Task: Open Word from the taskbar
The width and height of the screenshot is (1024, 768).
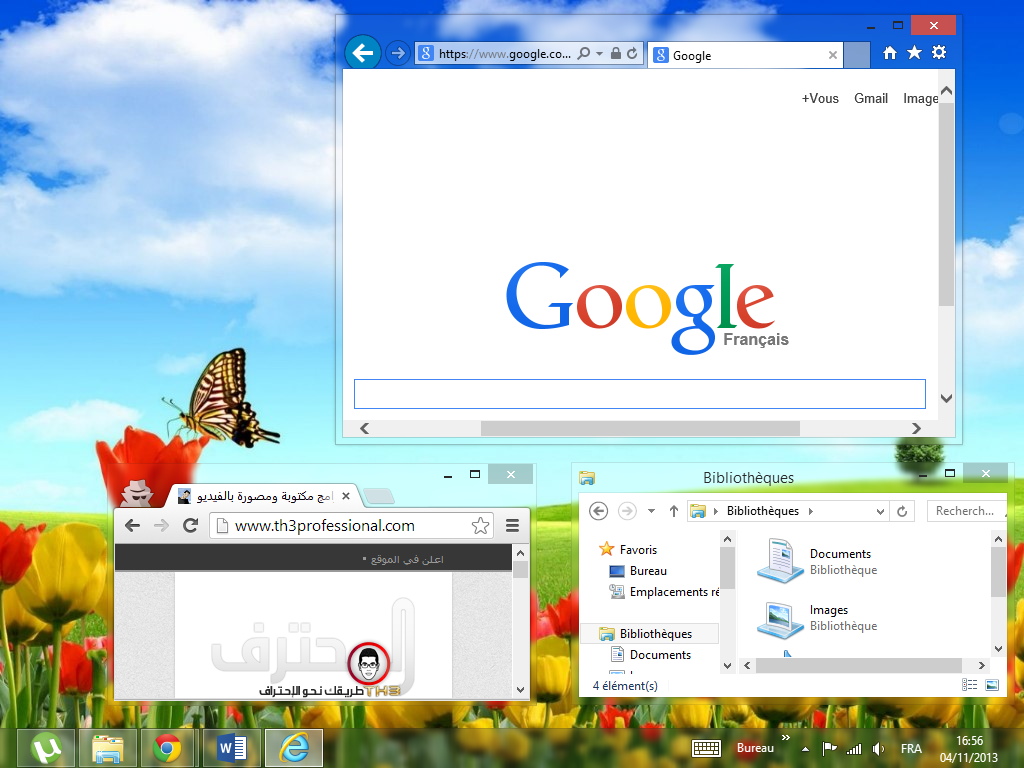Action: pyautogui.click(x=231, y=747)
